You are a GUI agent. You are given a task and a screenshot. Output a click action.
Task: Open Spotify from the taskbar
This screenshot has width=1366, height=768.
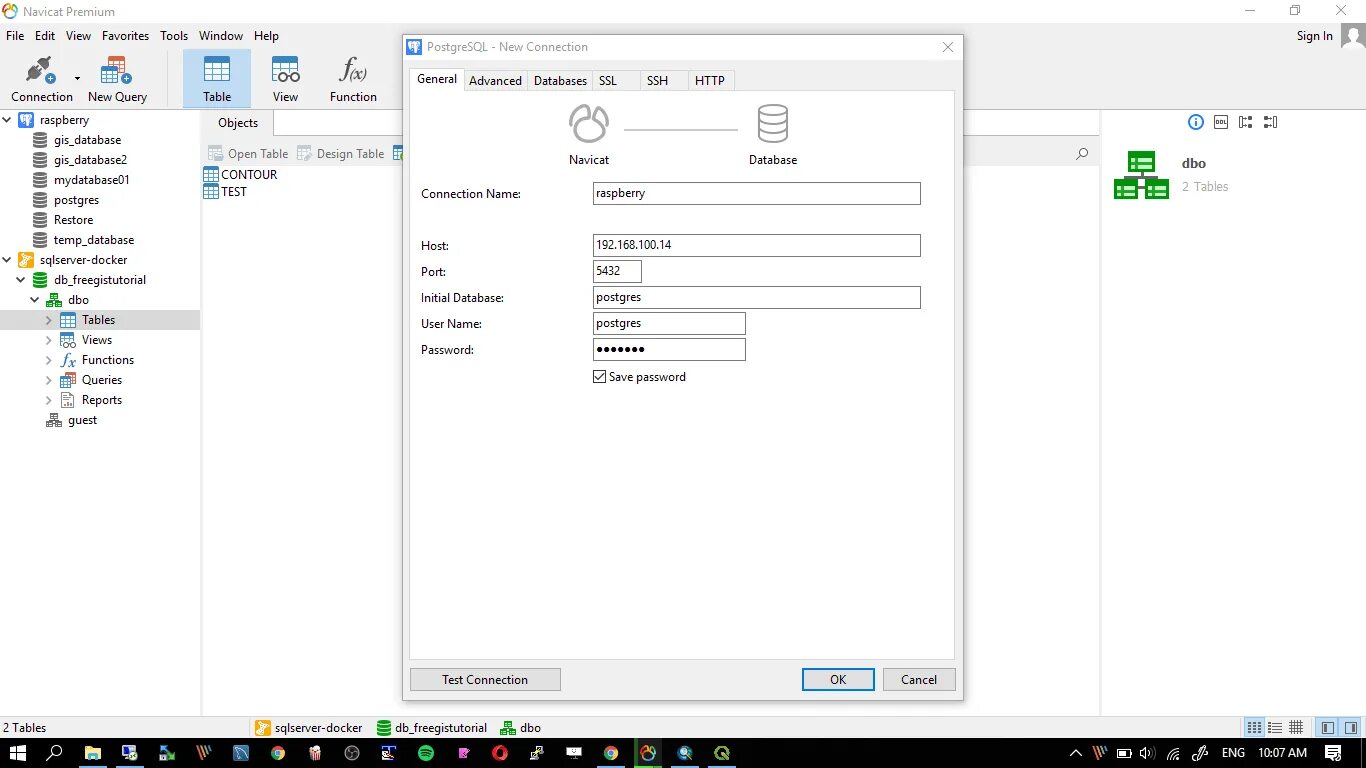point(426,753)
